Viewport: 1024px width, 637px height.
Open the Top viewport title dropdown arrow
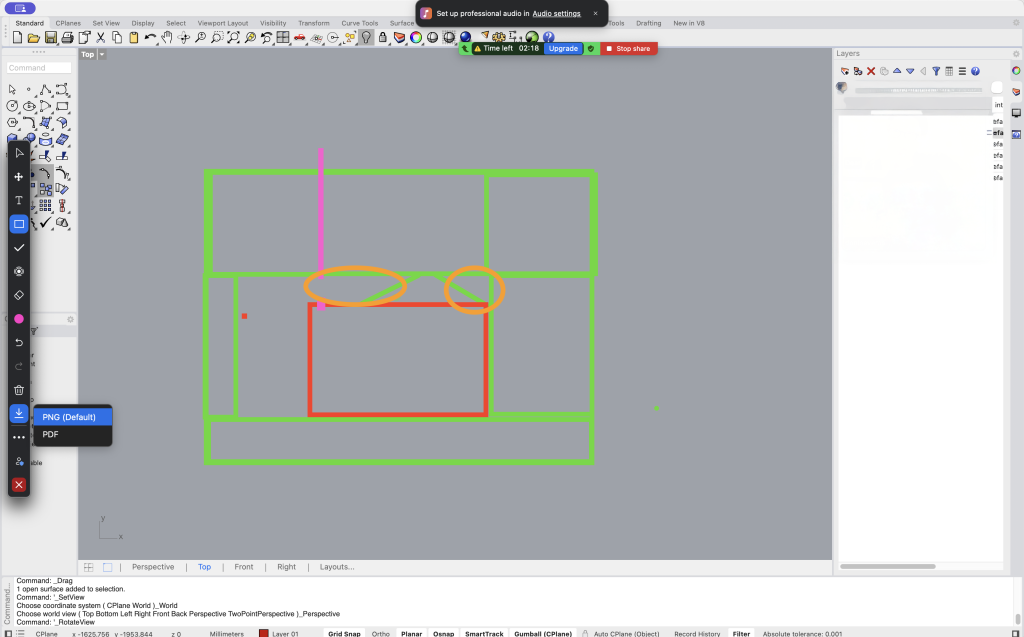[x=102, y=55]
